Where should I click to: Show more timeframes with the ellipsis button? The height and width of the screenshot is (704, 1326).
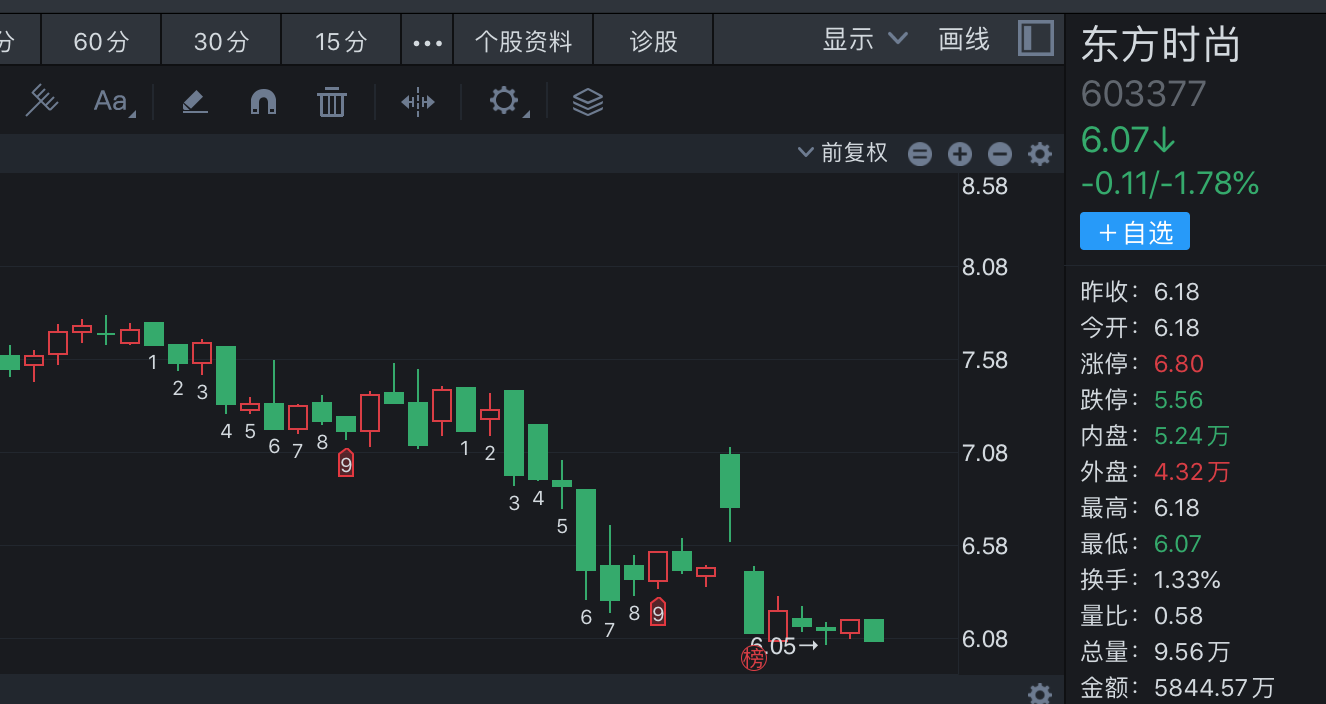click(x=427, y=42)
